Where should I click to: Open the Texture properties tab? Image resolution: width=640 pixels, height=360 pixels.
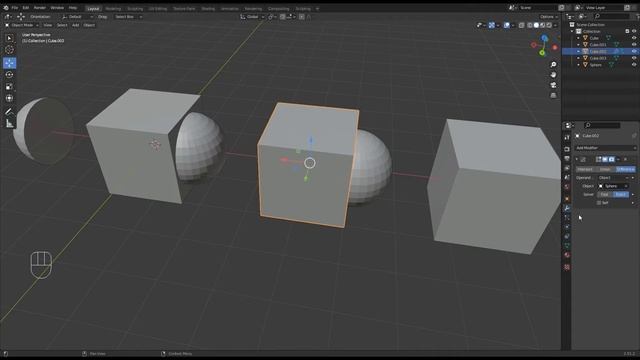click(x=567, y=267)
